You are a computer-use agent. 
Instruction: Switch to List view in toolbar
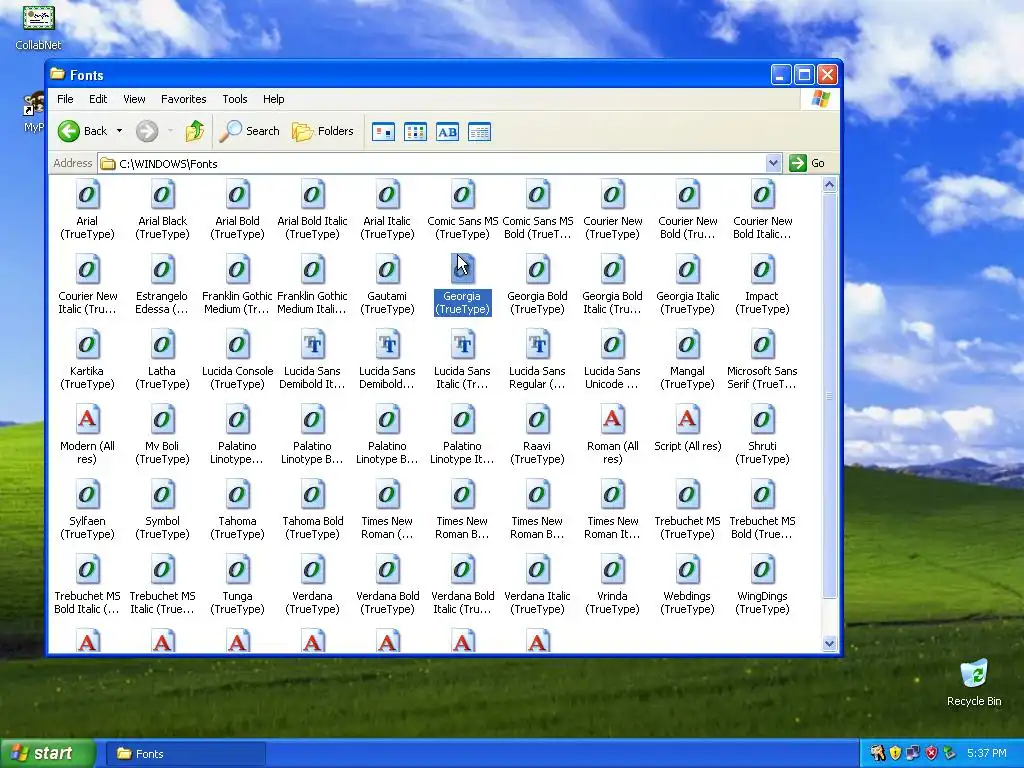pos(415,132)
